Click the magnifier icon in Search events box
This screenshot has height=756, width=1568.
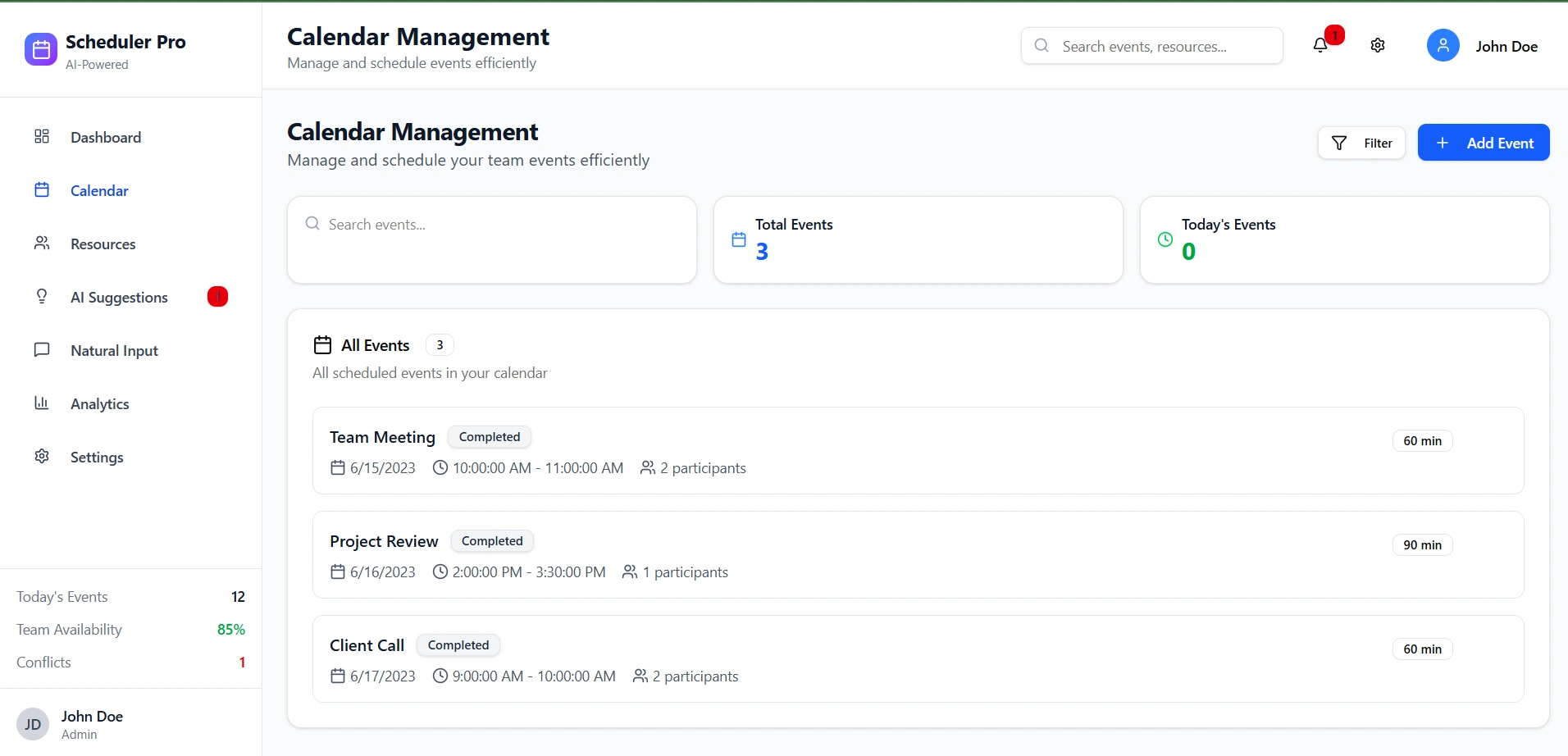point(312,223)
